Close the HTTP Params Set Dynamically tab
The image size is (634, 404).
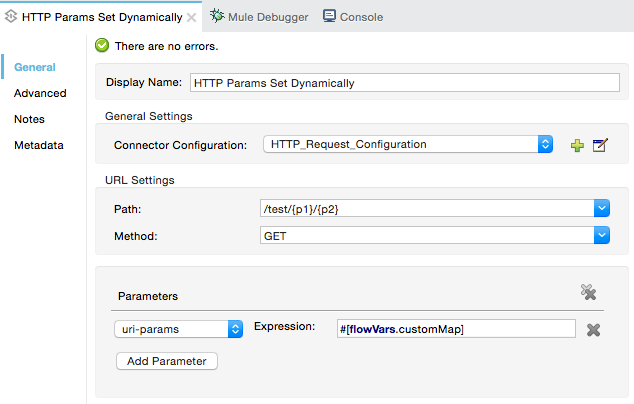pos(192,17)
